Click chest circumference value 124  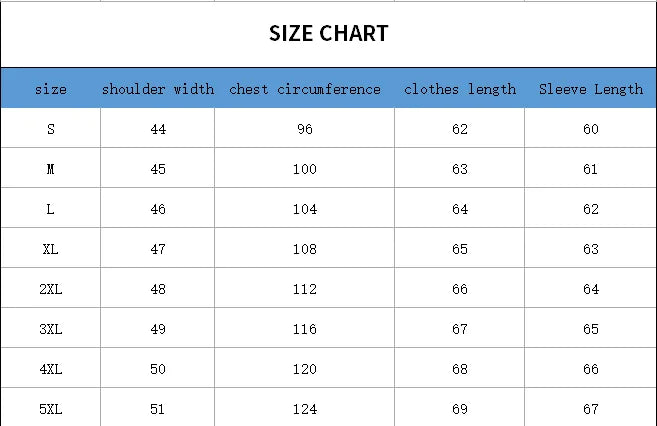click(305, 409)
